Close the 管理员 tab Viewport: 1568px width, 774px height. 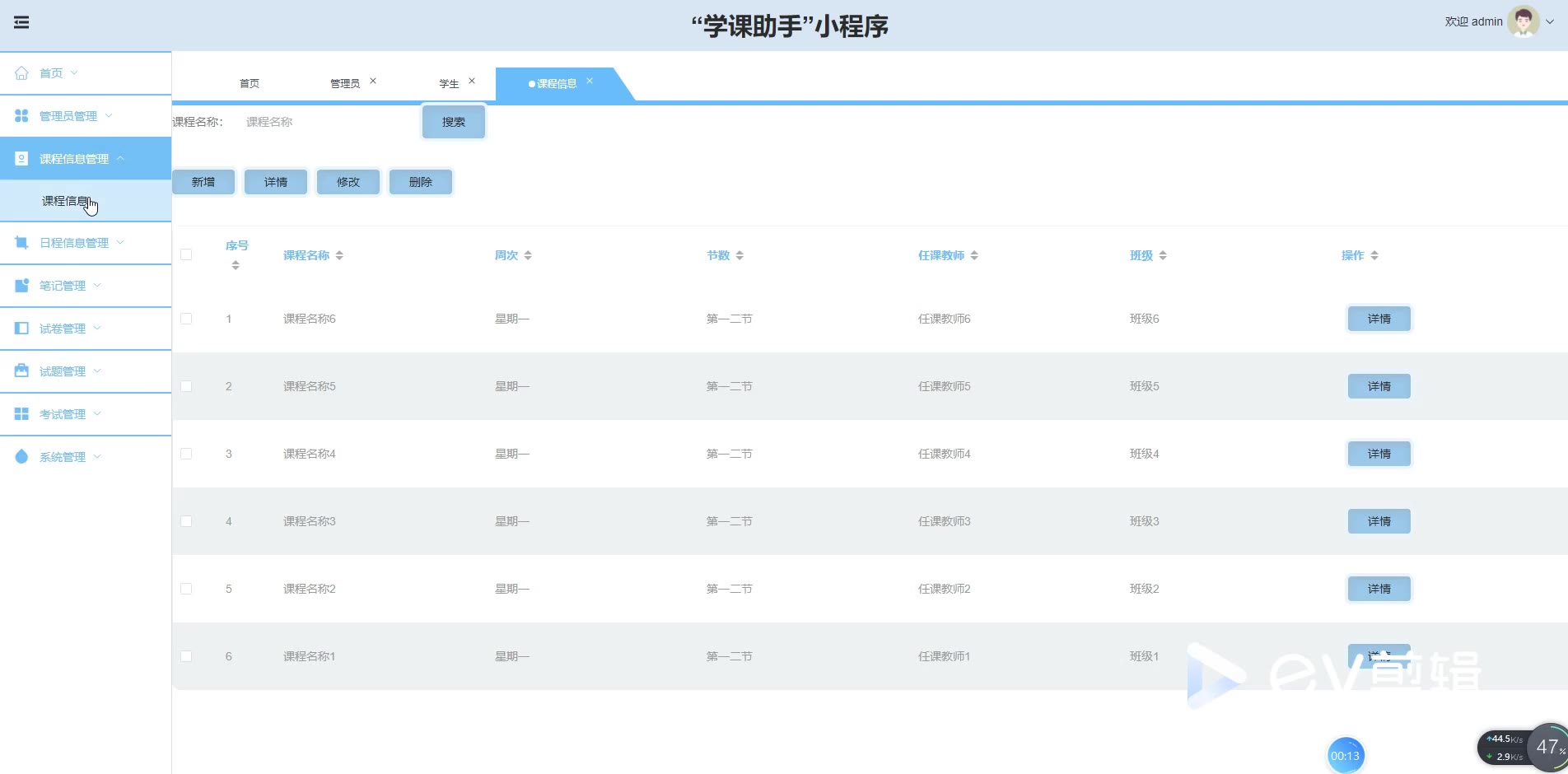coord(373,81)
